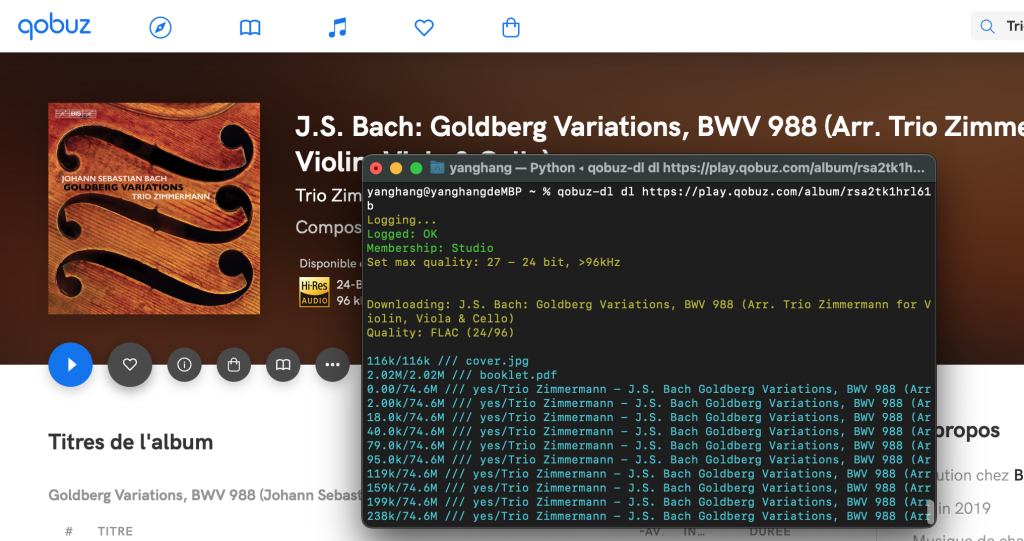This screenshot has height=541, width=1024.
Task: Click the Hi-Res Audio badge
Action: [x=315, y=291]
